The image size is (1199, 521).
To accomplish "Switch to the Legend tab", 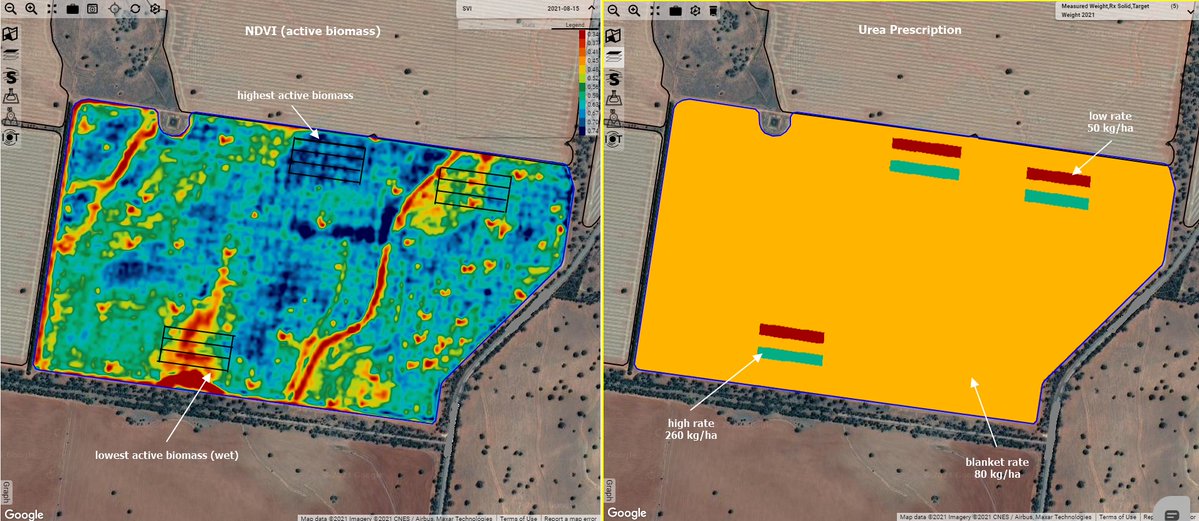I will (575, 25).
